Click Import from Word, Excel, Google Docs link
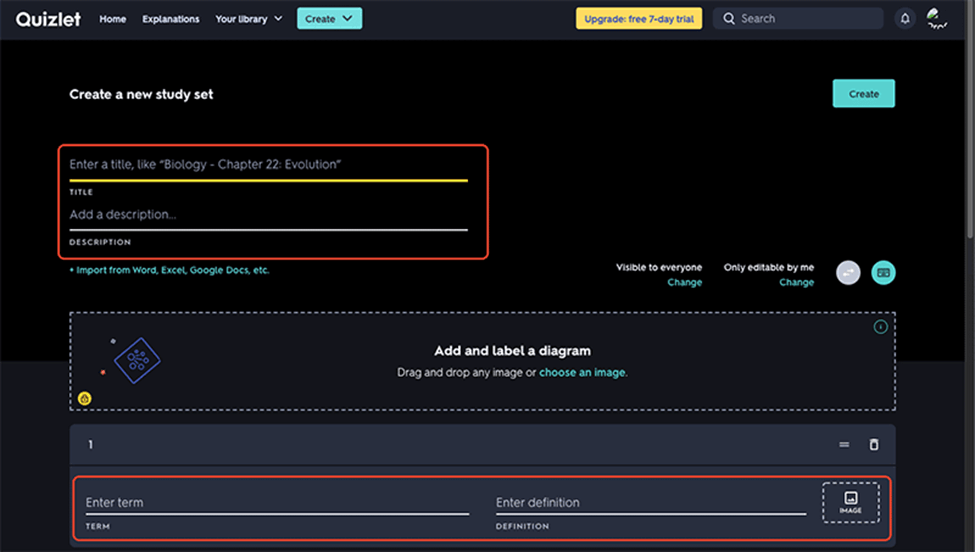The height and width of the screenshot is (552, 975). click(169, 270)
